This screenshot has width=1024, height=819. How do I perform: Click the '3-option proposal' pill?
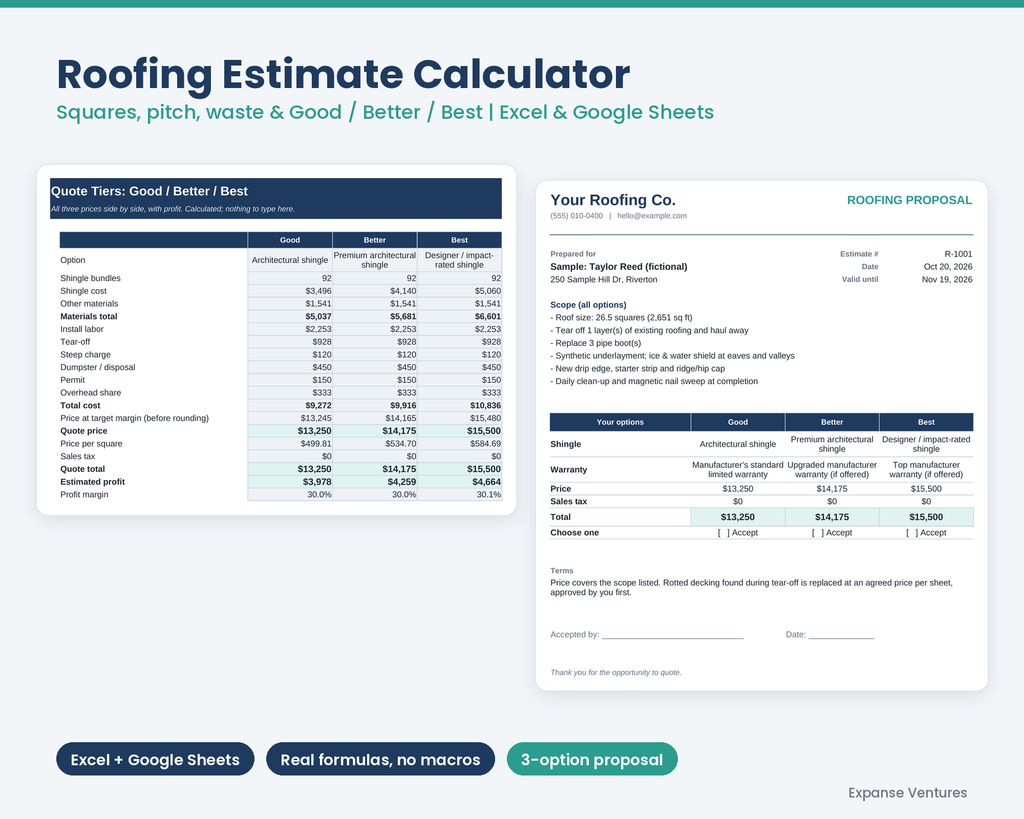click(x=592, y=760)
